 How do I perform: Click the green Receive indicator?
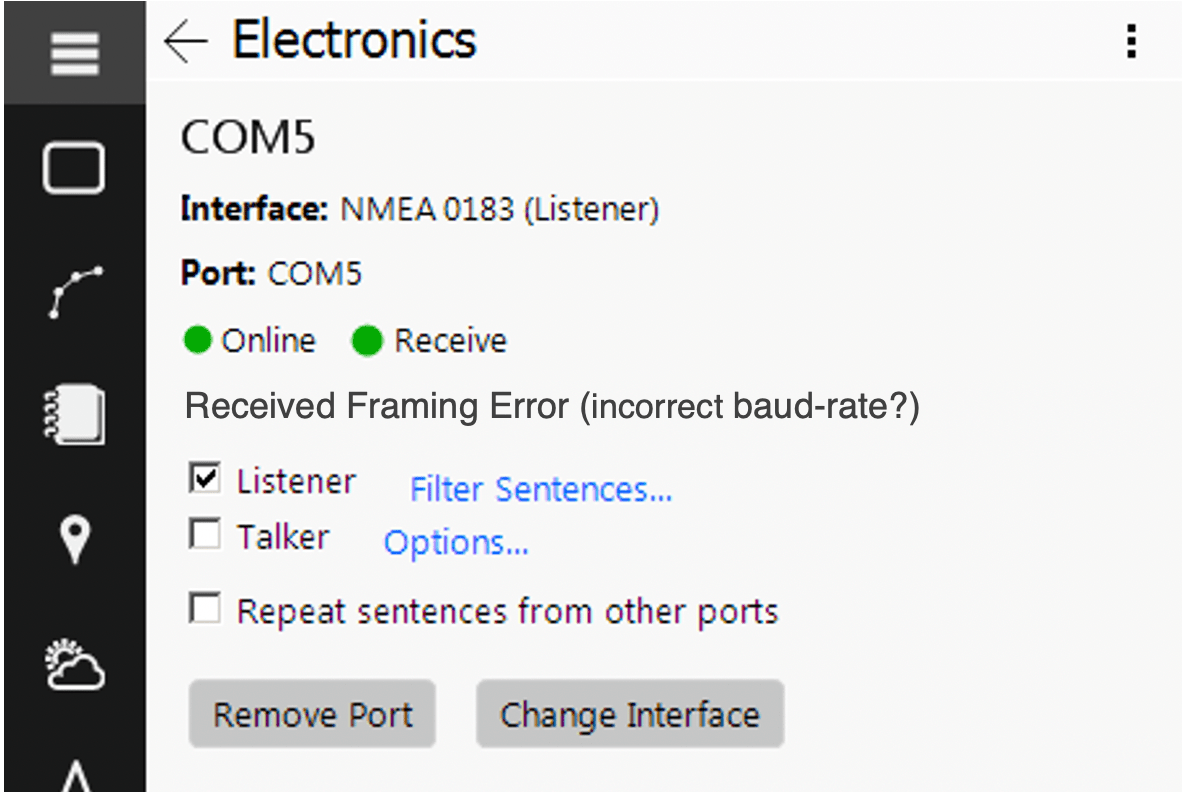[367, 340]
